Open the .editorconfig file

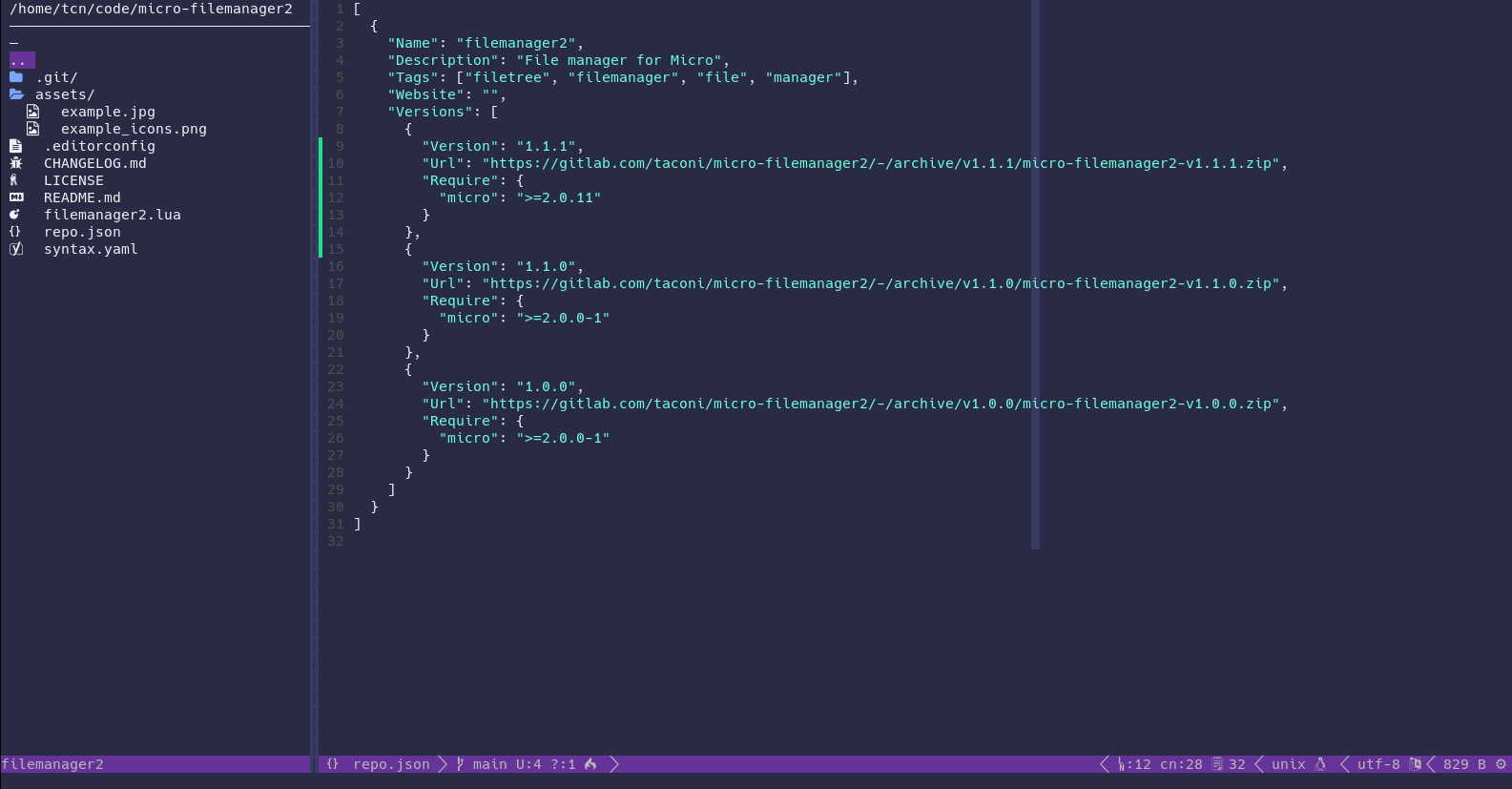coord(99,146)
